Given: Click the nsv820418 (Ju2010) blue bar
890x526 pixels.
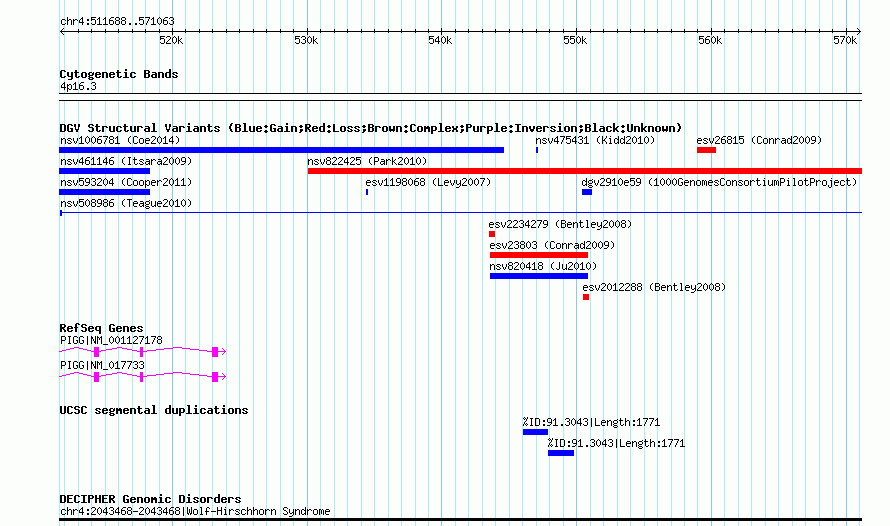Looking at the screenshot, I should point(539,276).
